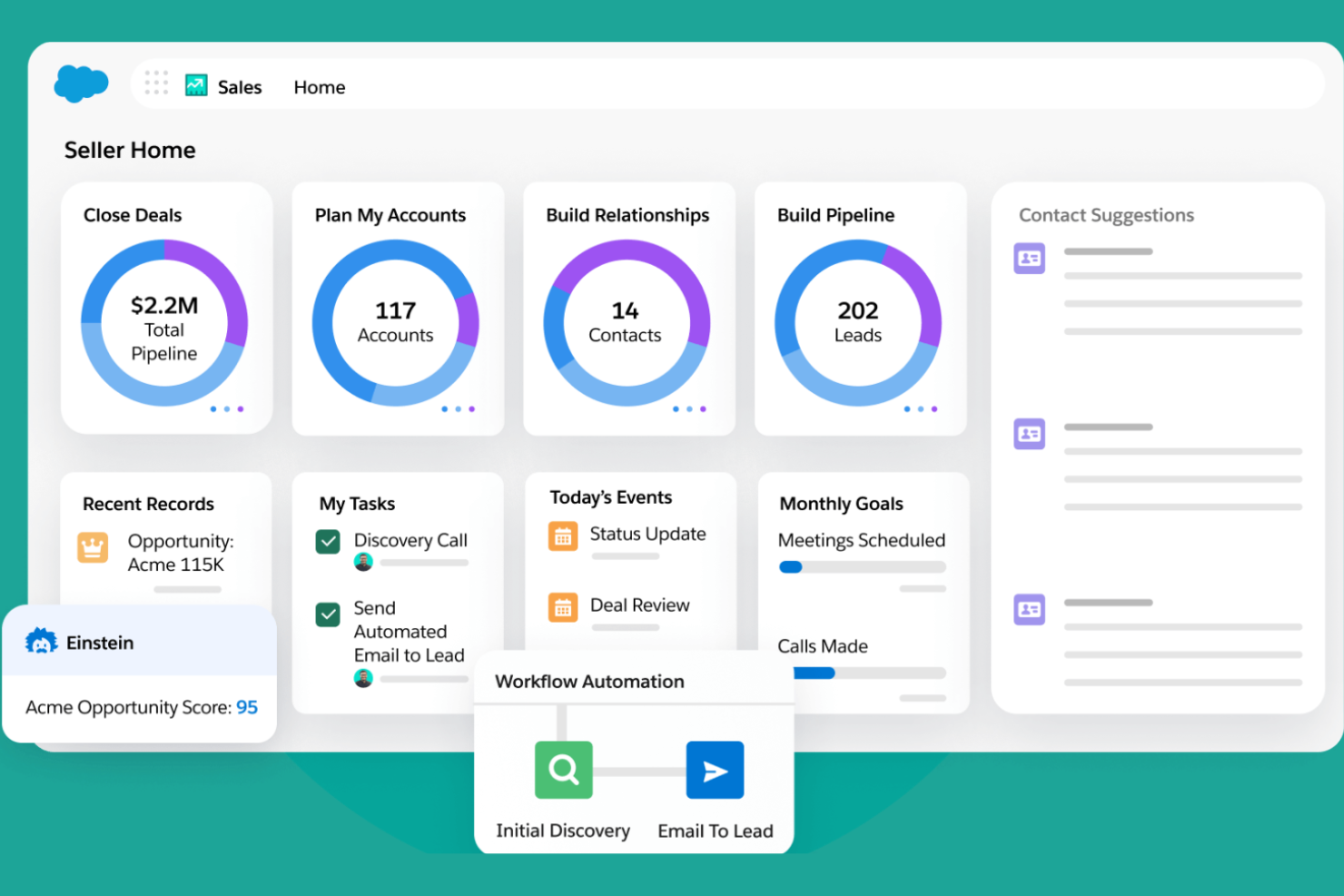The height and width of the screenshot is (896, 1344).
Task: Click the Workflow Automation panel title
Action: tap(589, 682)
